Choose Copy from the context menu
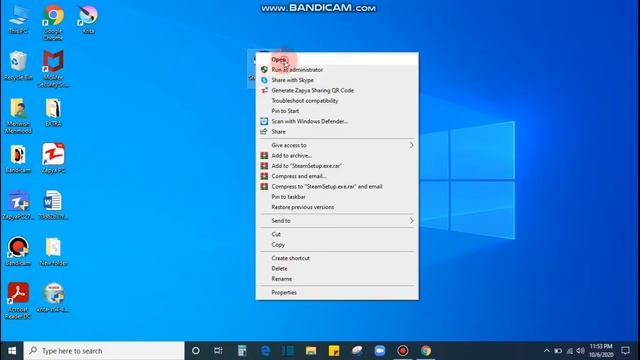Viewport: 640px width, 360px height. tap(337, 244)
